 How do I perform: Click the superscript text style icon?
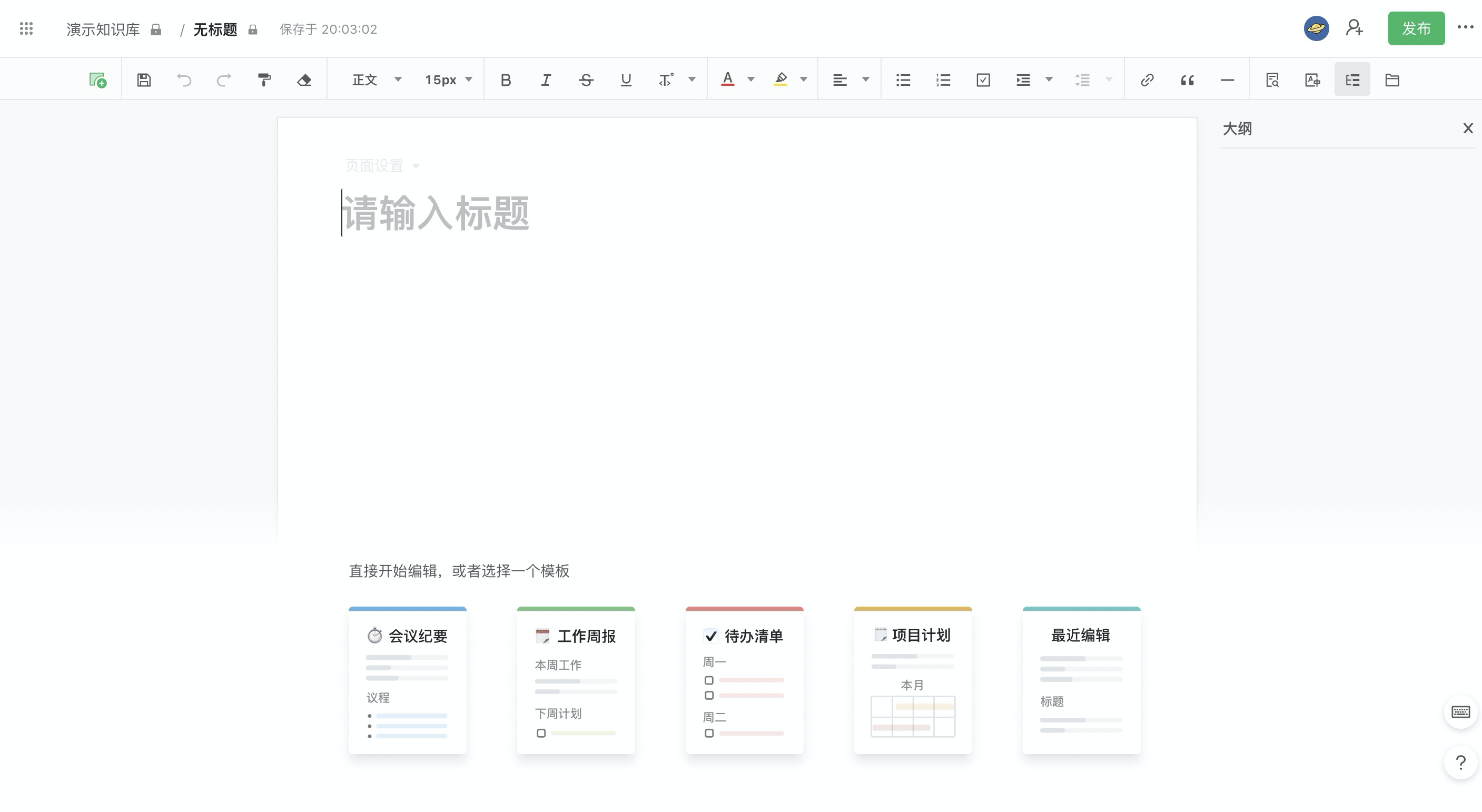666,80
